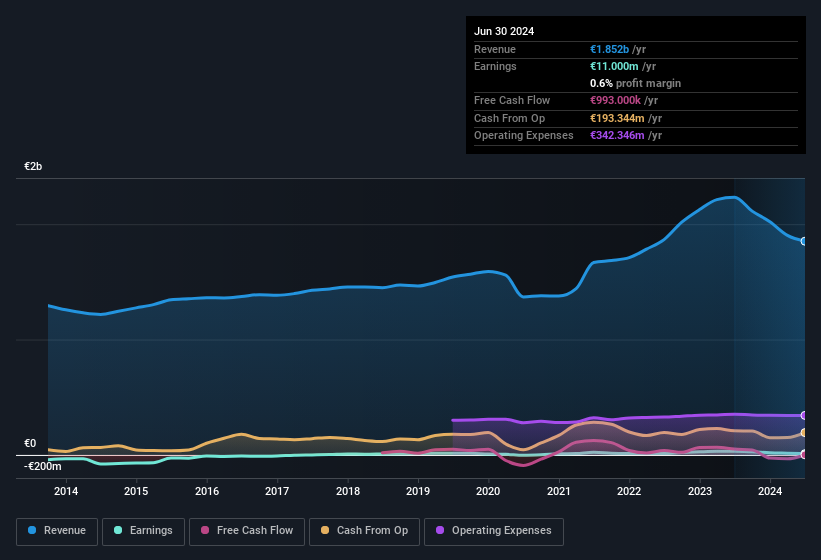
Task: Click the pink Free Cash Flow dot
Action: (205, 531)
